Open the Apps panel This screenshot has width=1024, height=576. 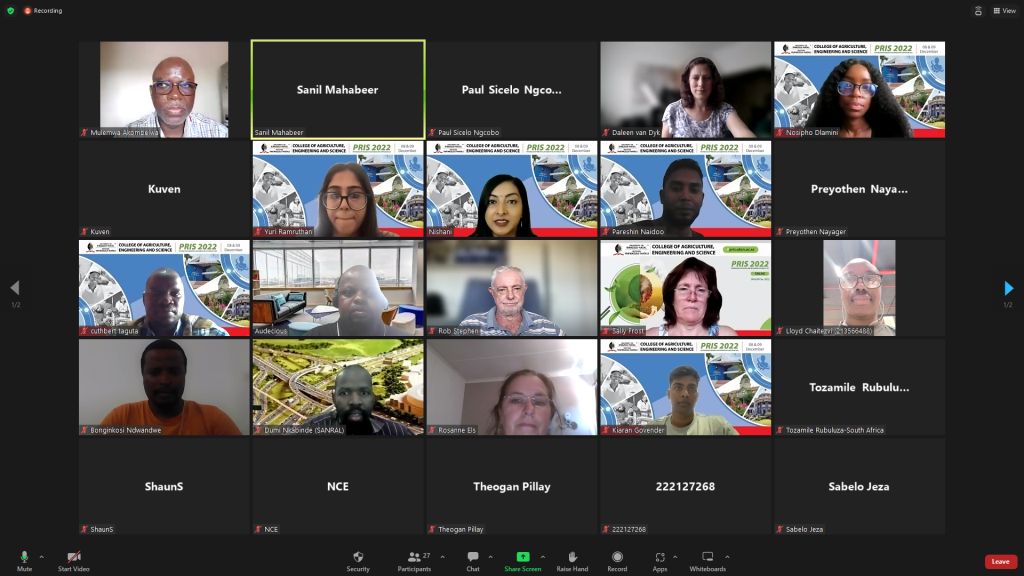(x=660, y=560)
